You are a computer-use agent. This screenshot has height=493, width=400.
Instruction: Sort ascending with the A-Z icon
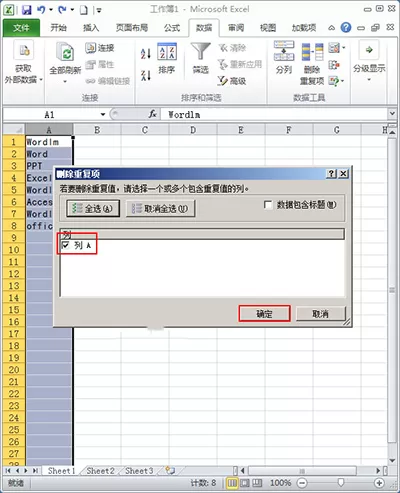point(146,54)
